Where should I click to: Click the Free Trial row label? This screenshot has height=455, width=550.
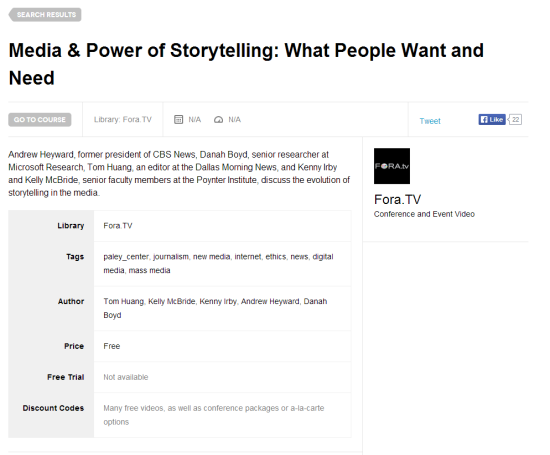click(66, 377)
